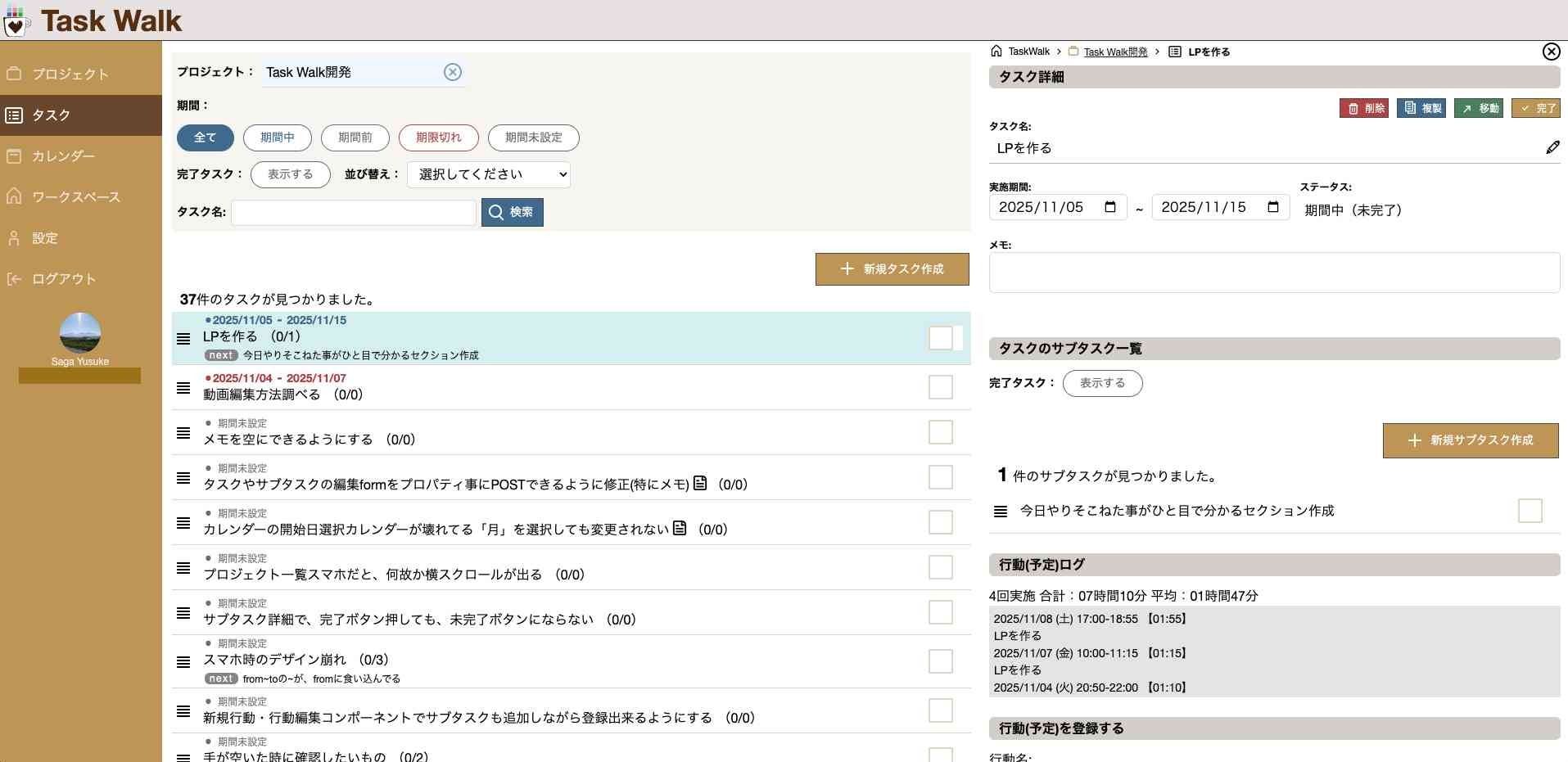The image size is (1568, 762).
Task: Click the タスク名 search input field
Action: [353, 212]
